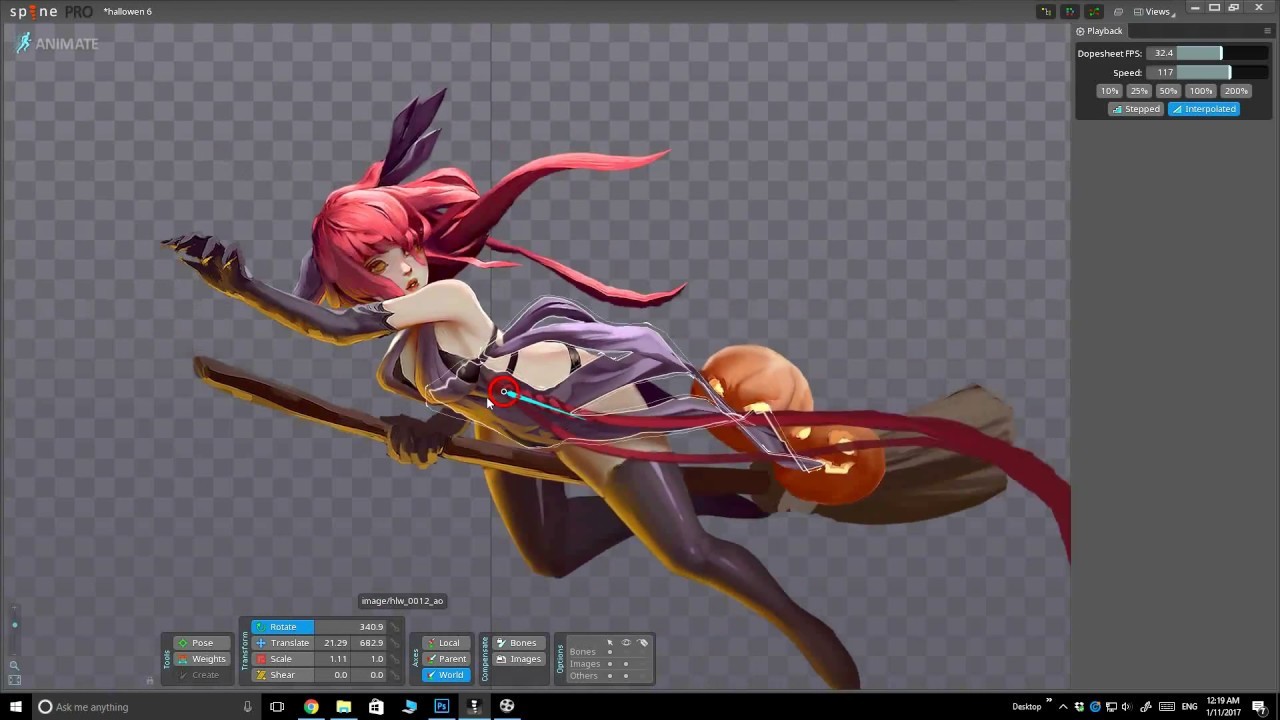Click the Scale X value 1.11
Viewport: 1280px width, 720px height.
(x=334, y=659)
